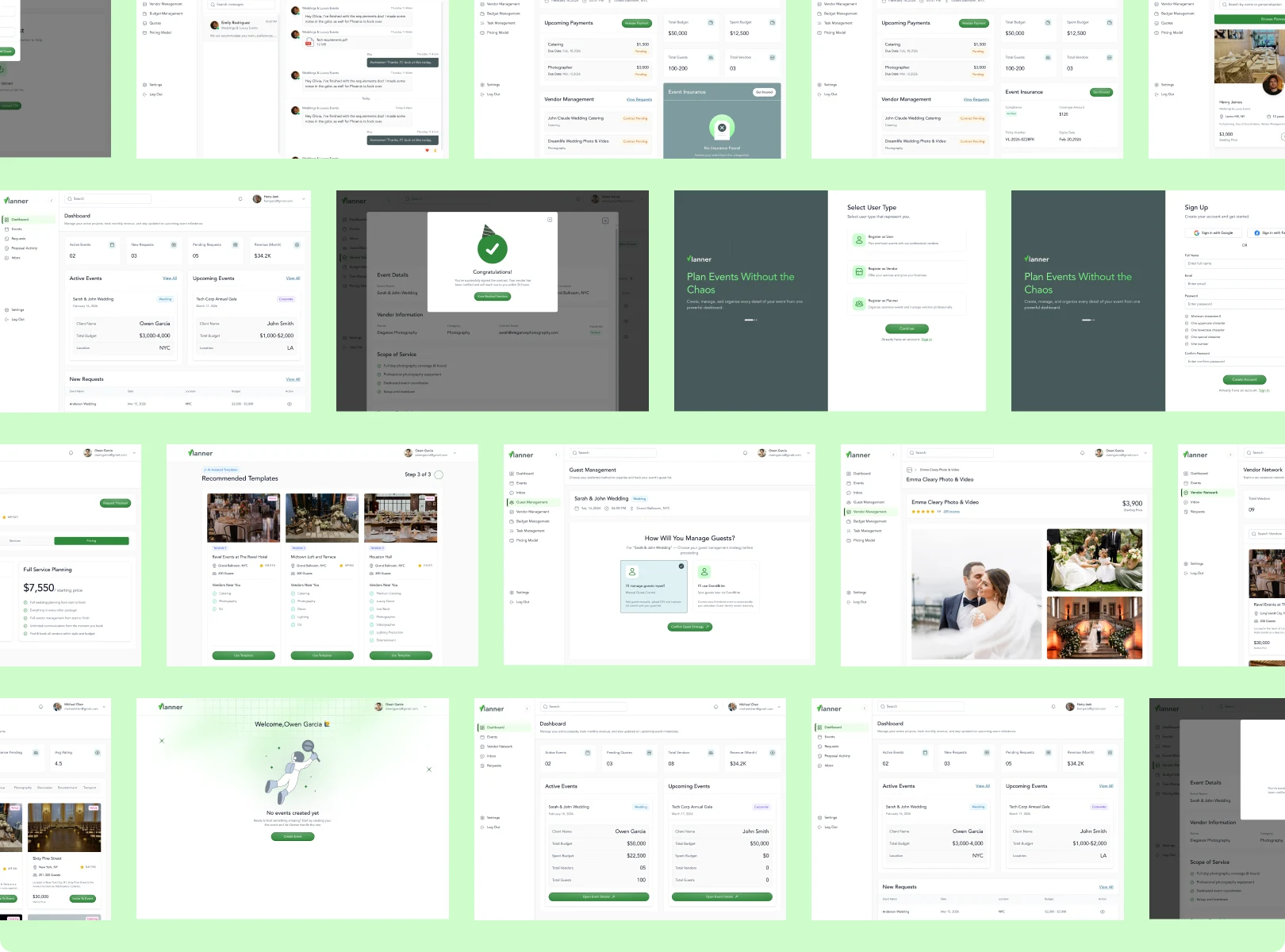Select Register as Vendor icon
Screen dimensions: 1285x952
tap(859, 272)
